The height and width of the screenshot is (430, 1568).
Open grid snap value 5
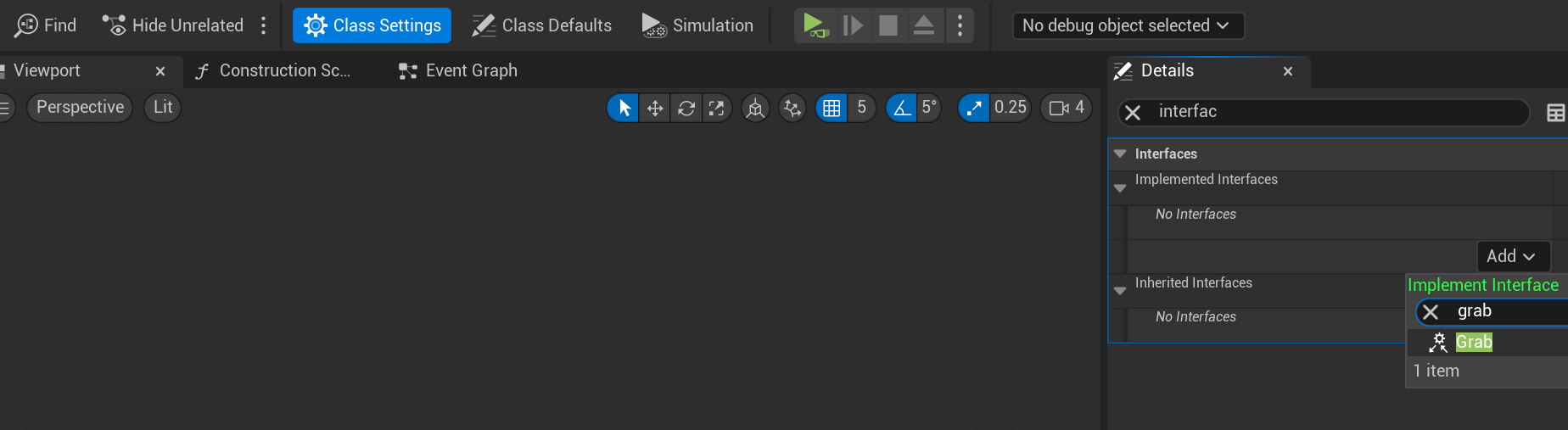coord(861,108)
